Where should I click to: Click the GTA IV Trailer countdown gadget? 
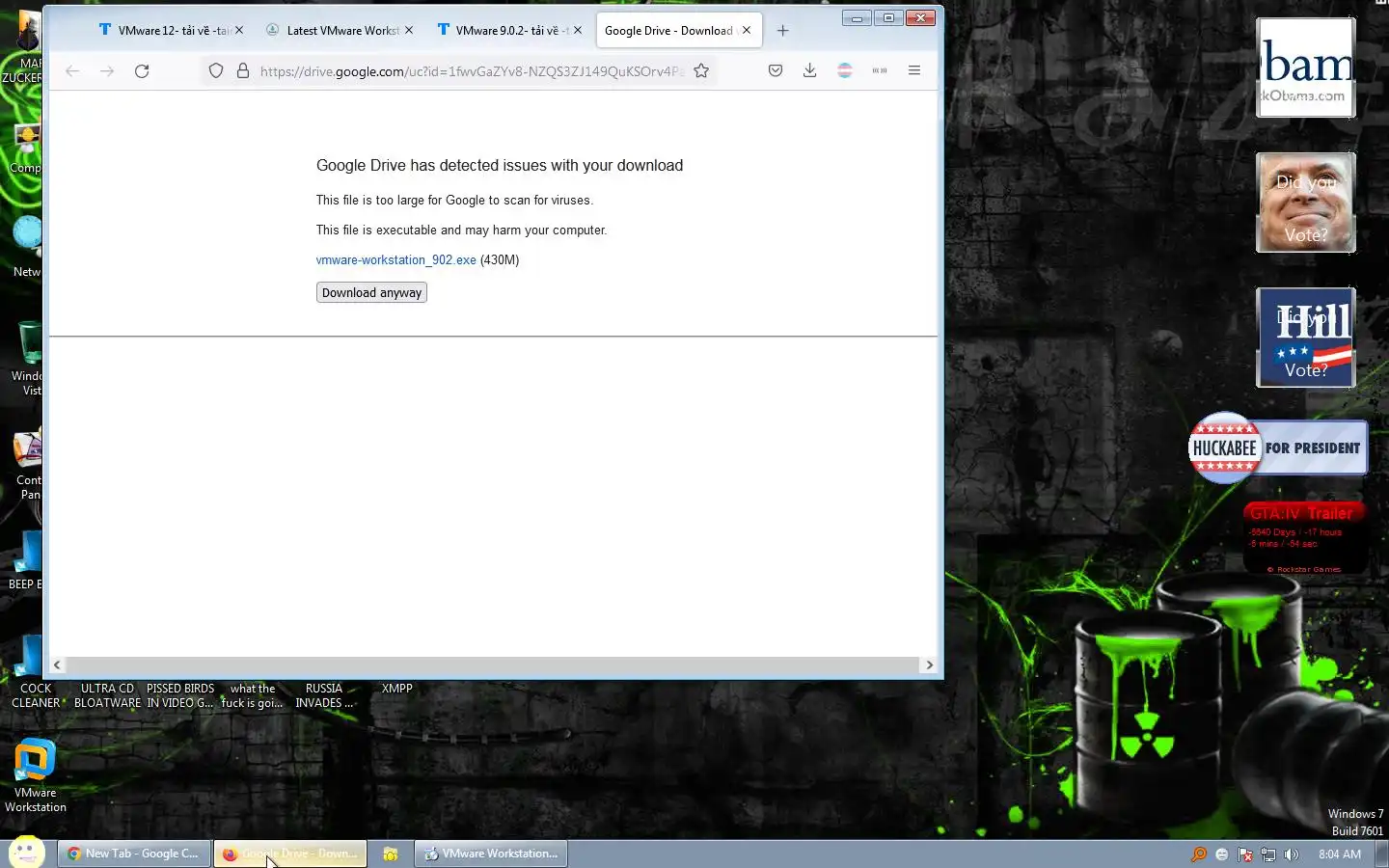coord(1305,538)
